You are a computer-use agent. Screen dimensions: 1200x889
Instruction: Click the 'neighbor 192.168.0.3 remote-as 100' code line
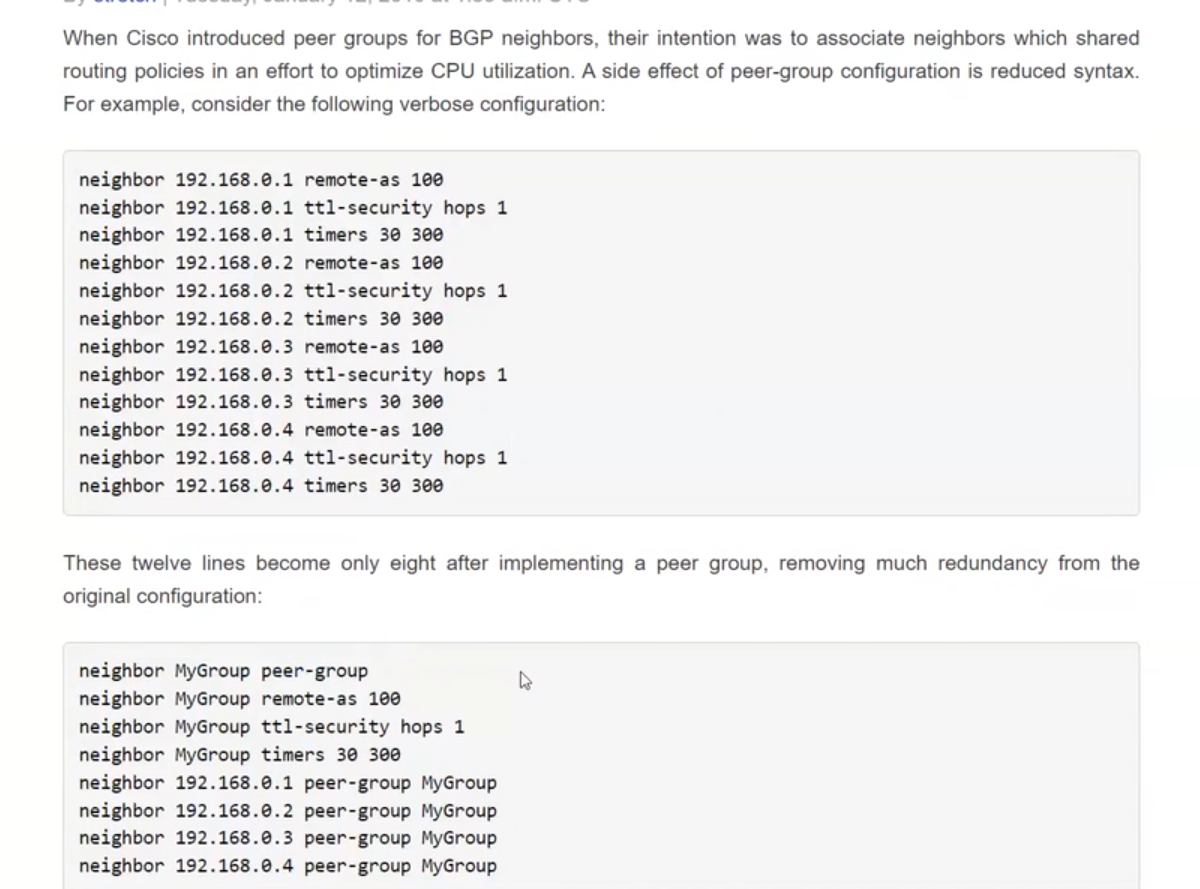click(x=260, y=347)
